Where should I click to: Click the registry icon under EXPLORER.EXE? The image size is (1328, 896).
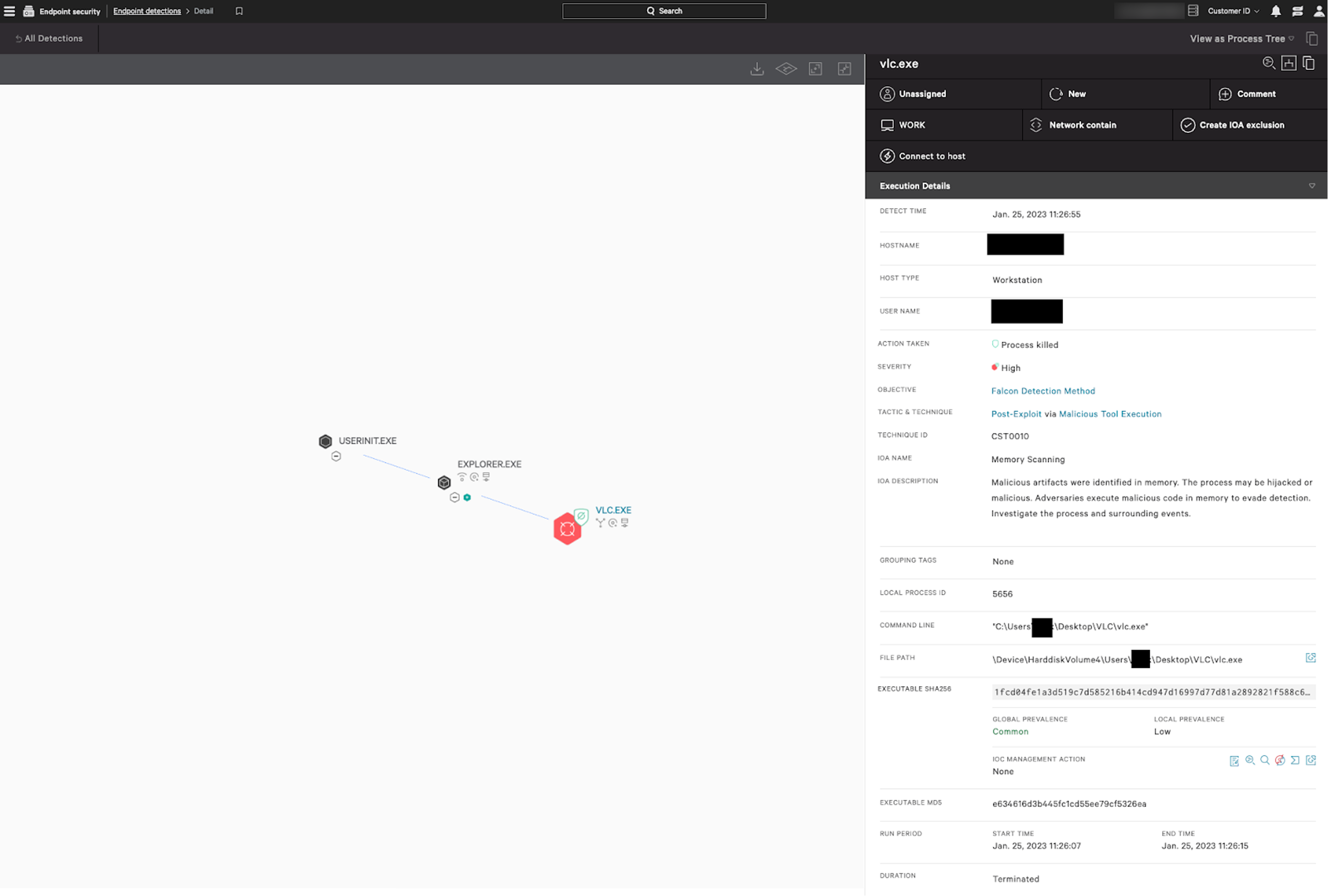tap(486, 477)
